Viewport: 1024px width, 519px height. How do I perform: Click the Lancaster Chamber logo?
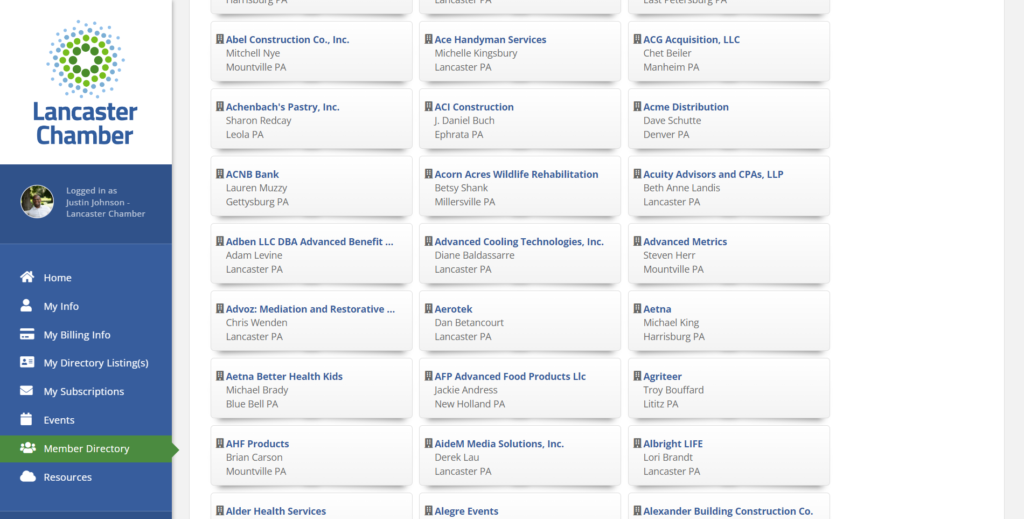pyautogui.click(x=86, y=82)
